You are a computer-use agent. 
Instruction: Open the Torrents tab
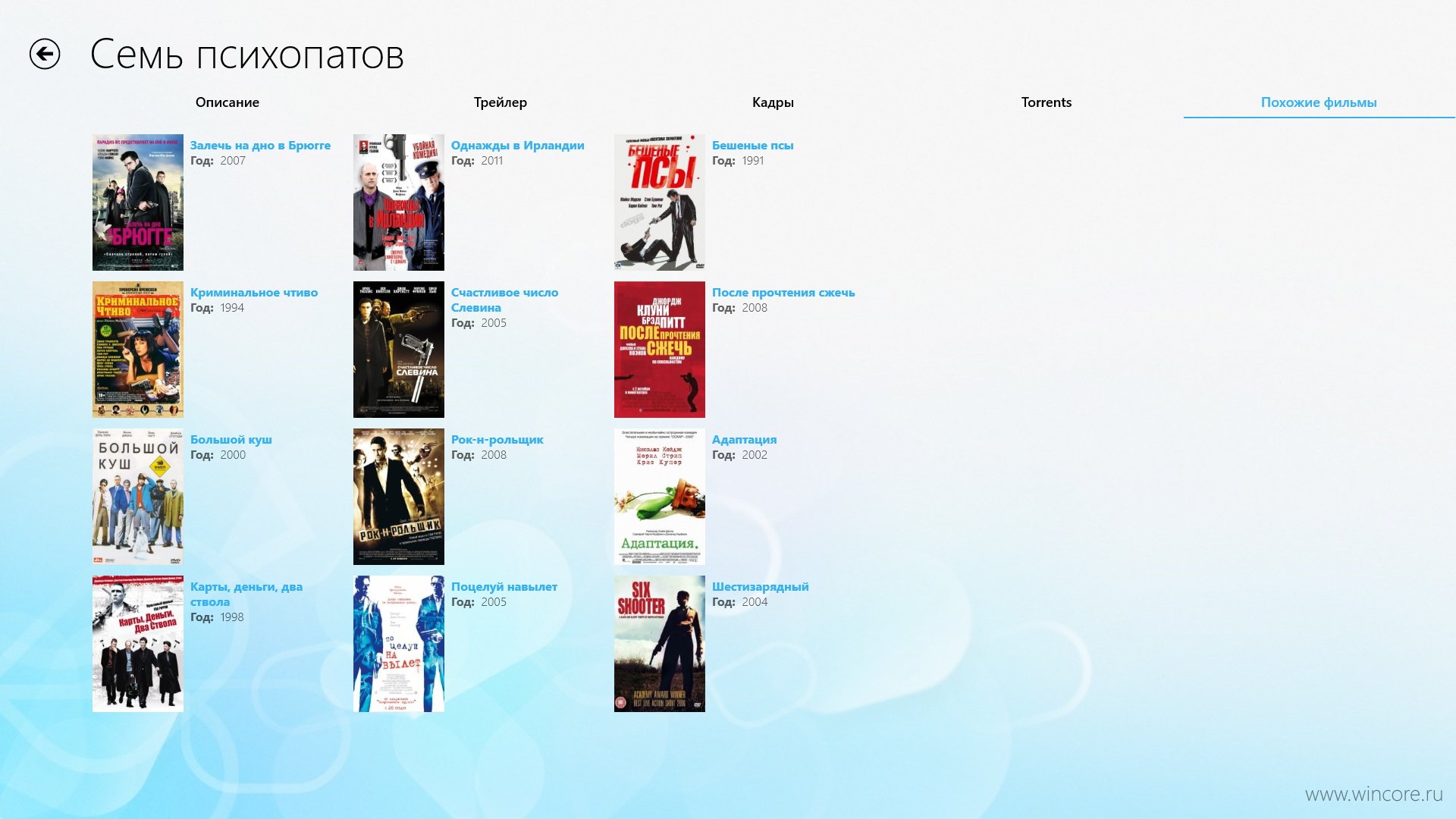pos(1046,102)
